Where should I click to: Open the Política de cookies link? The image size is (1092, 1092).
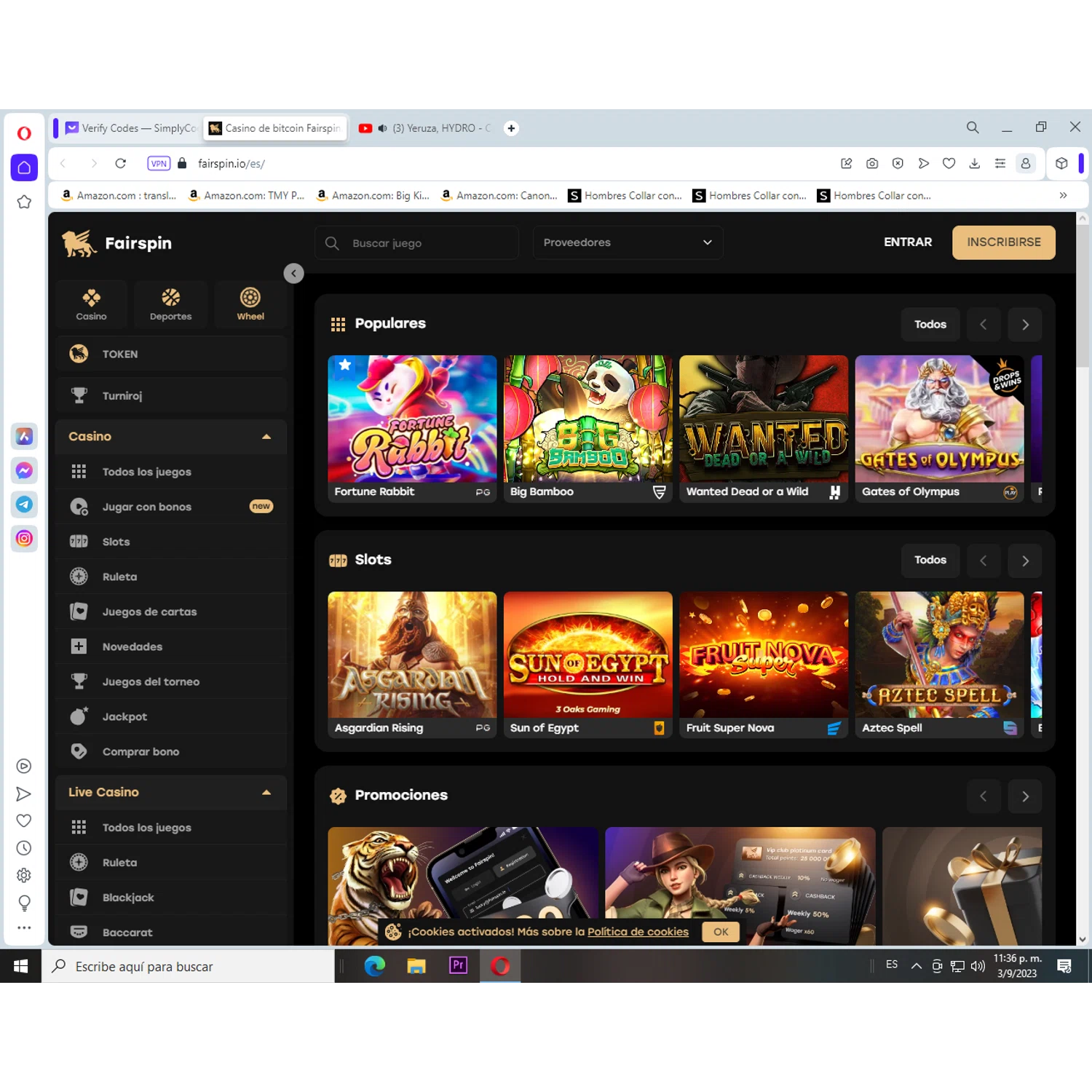[x=638, y=932]
